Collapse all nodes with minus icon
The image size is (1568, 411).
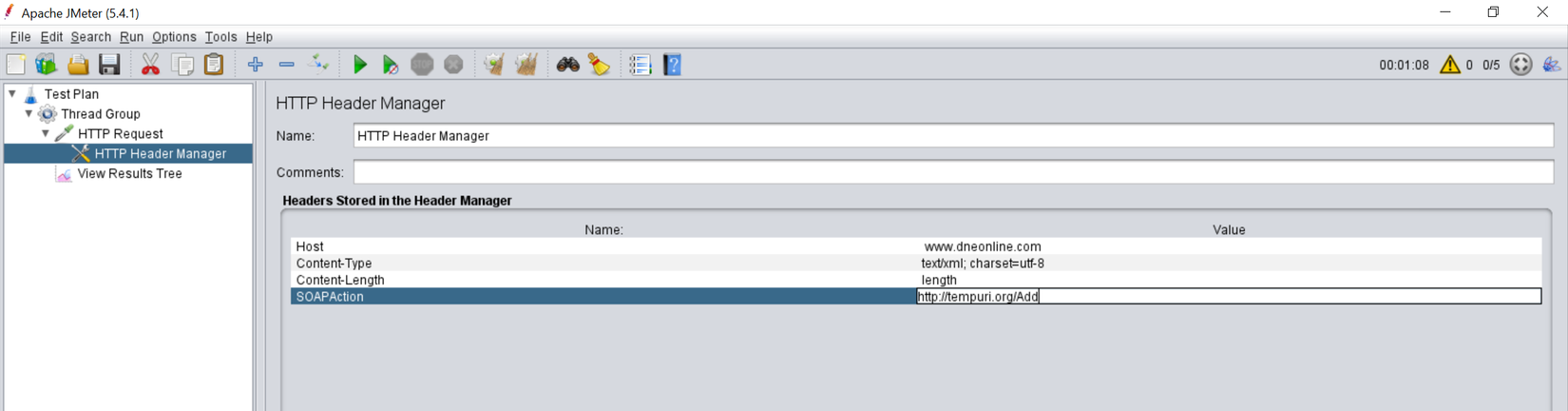(x=286, y=65)
